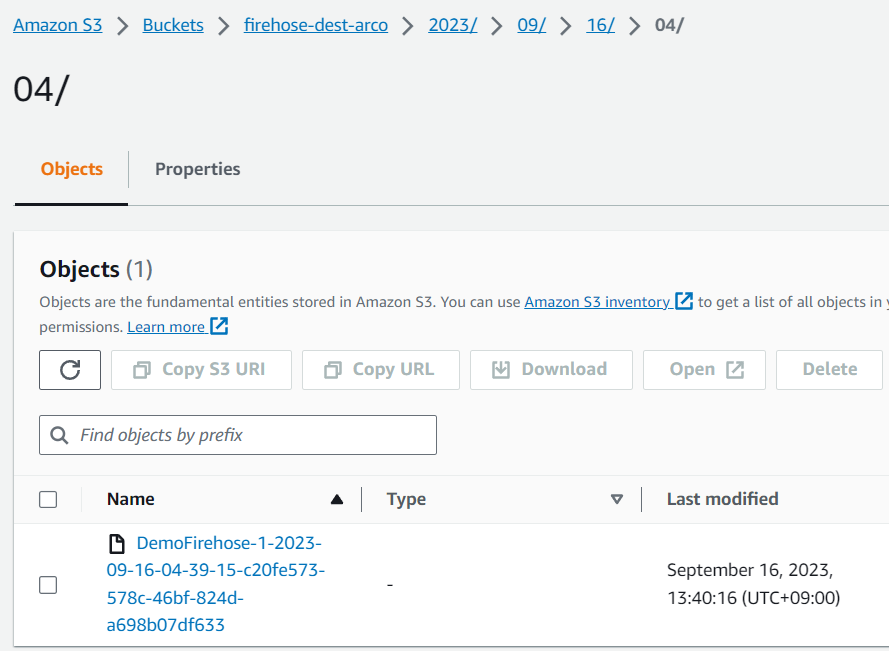The width and height of the screenshot is (889, 651).
Task: Click the current 04/ breadcrumb text
Action: [670, 25]
